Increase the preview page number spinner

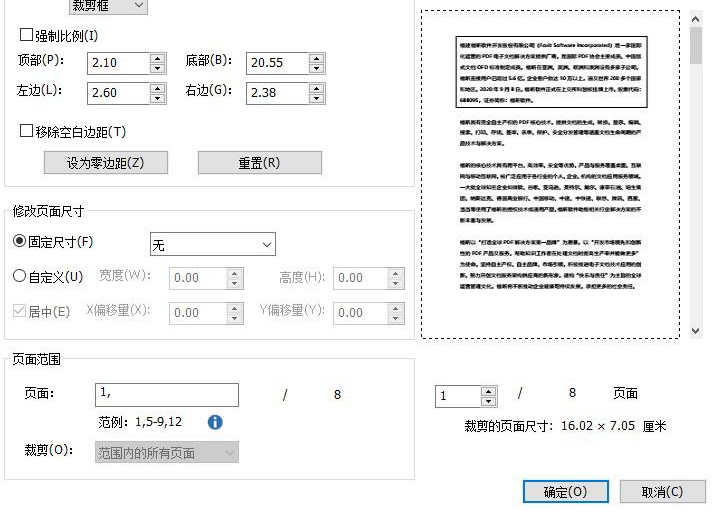point(488,391)
